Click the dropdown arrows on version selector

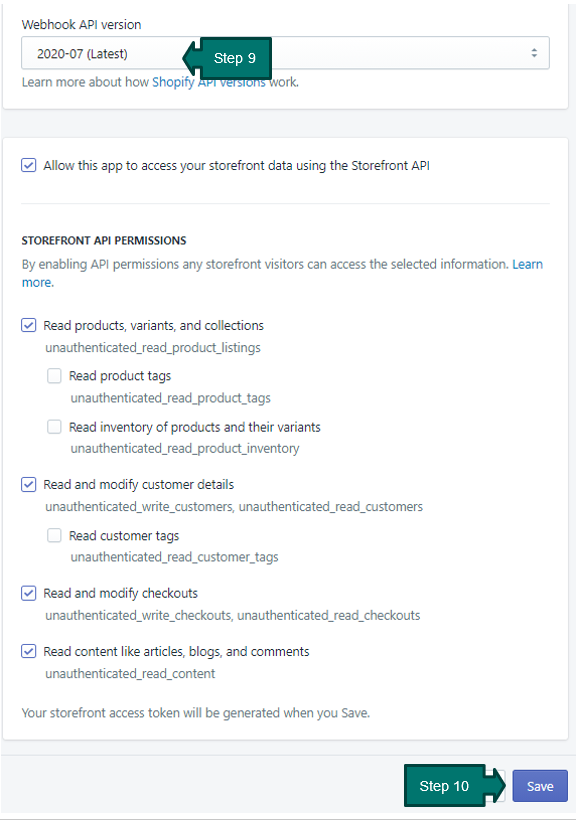(534, 53)
